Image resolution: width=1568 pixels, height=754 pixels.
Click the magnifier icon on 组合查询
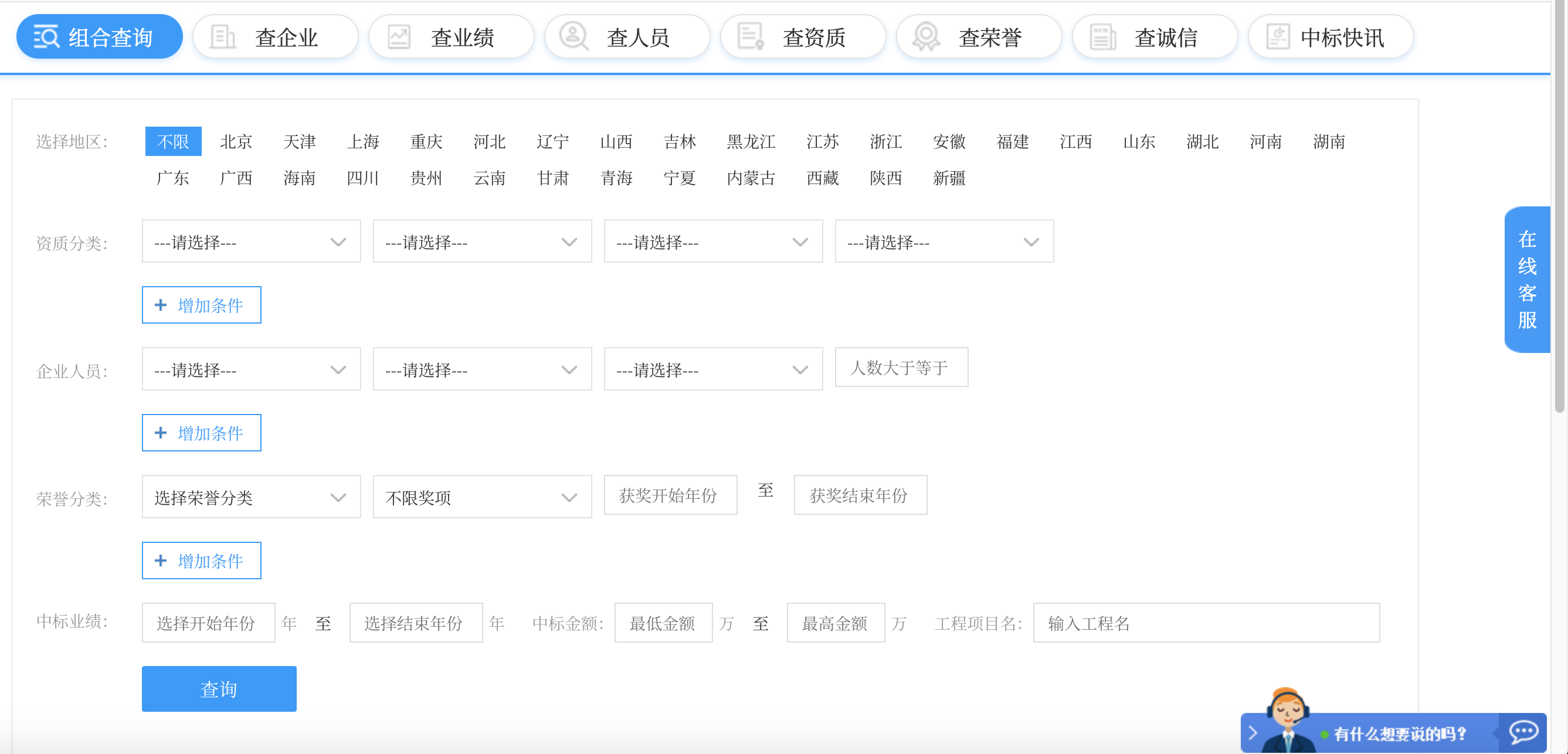45,36
